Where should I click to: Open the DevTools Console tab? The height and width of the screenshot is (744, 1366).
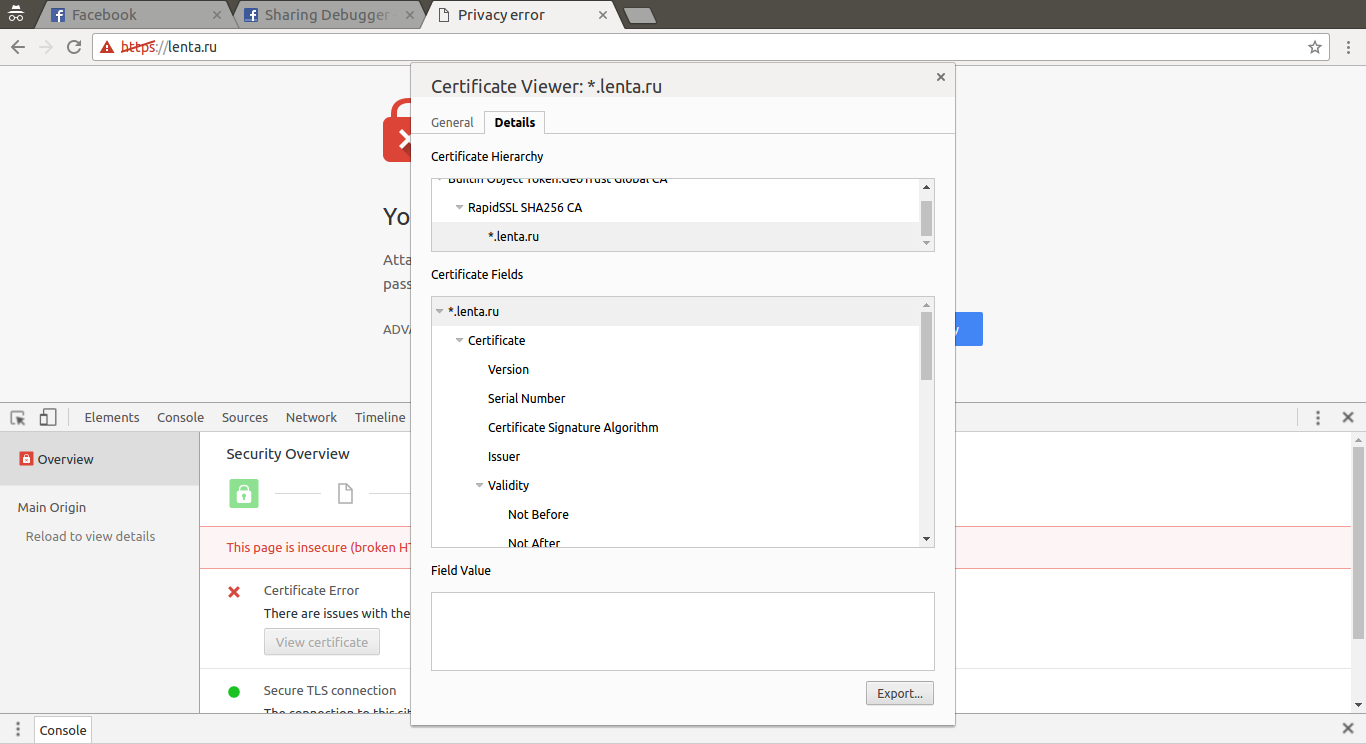180,418
